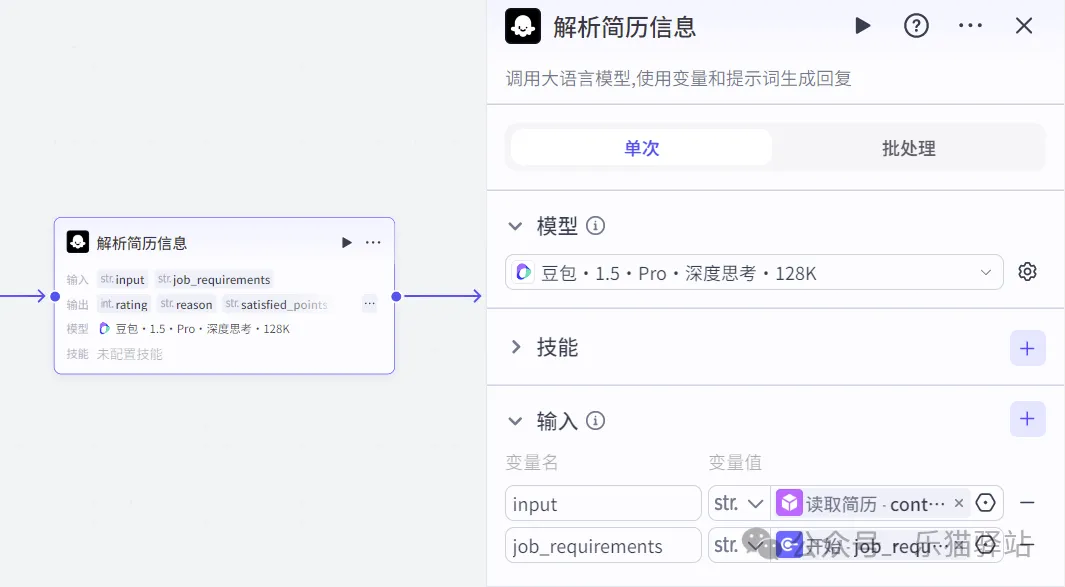Collapse the 模型 section
Viewport: 1065px width, 587px height.
pos(516,226)
